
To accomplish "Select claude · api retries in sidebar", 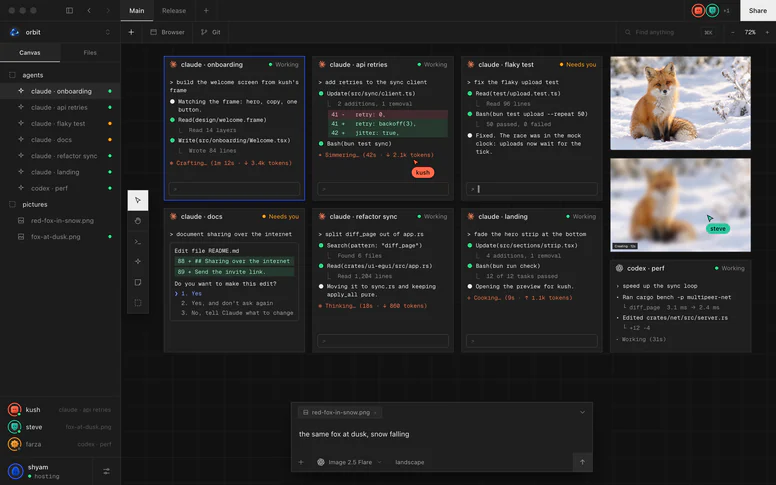I will [60, 107].
